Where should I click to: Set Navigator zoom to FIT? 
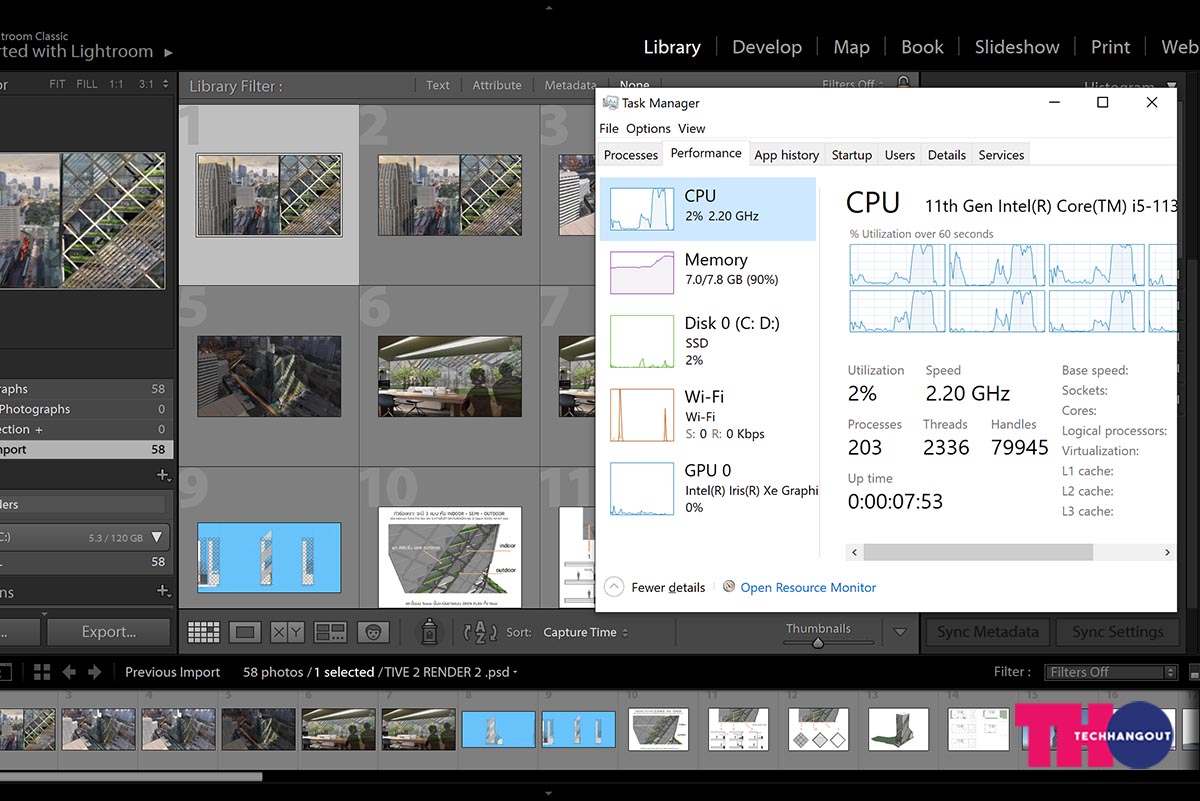pyautogui.click(x=57, y=85)
